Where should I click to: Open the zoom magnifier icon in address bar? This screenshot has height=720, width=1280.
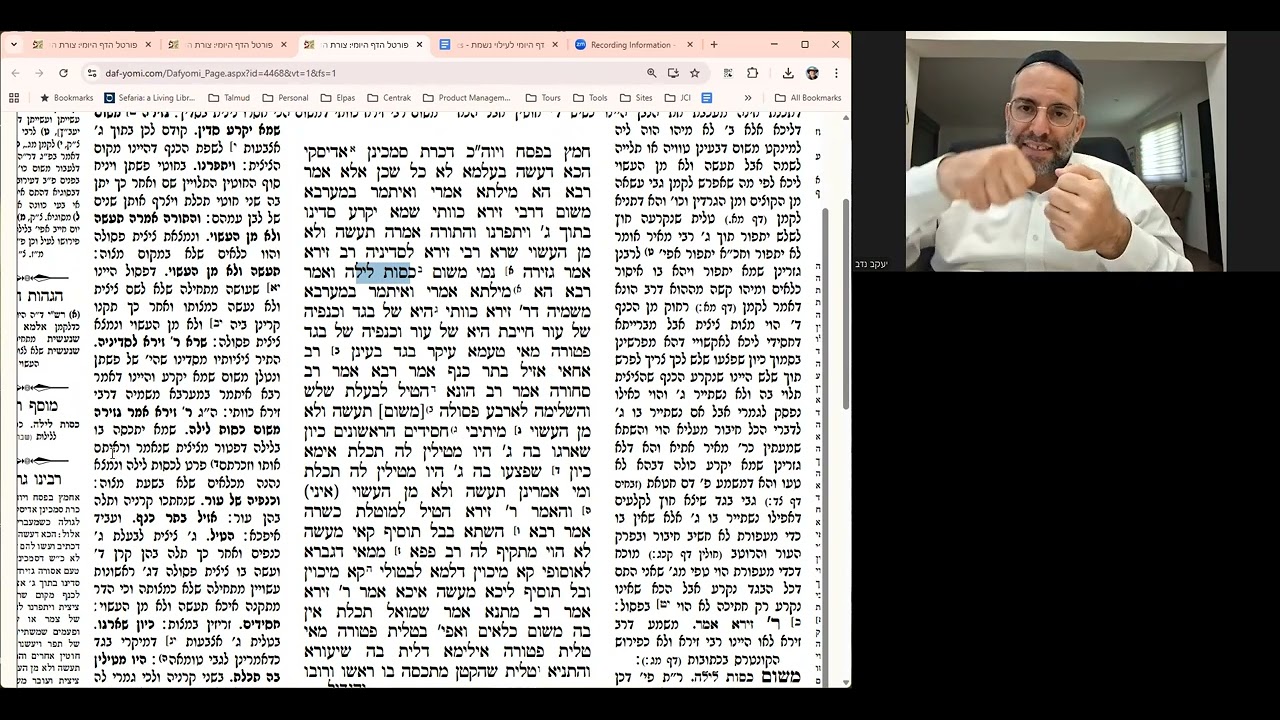click(652, 73)
